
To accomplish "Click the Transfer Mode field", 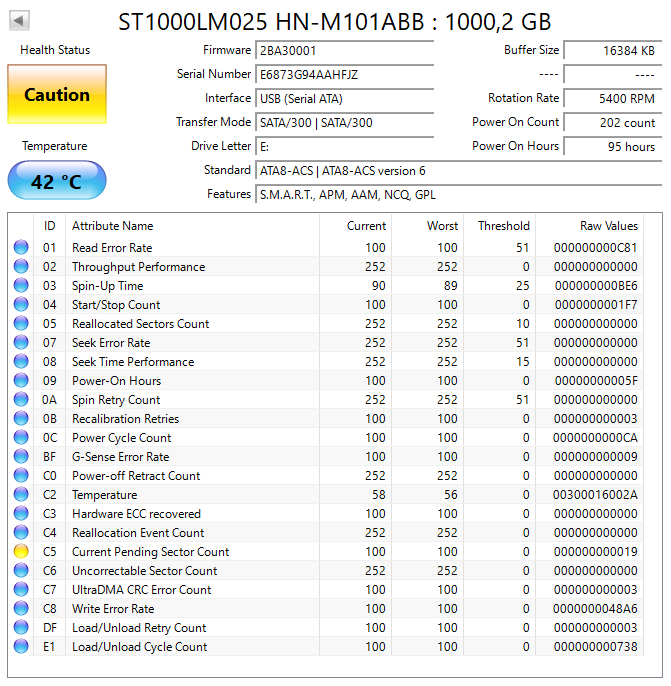I will [x=344, y=122].
